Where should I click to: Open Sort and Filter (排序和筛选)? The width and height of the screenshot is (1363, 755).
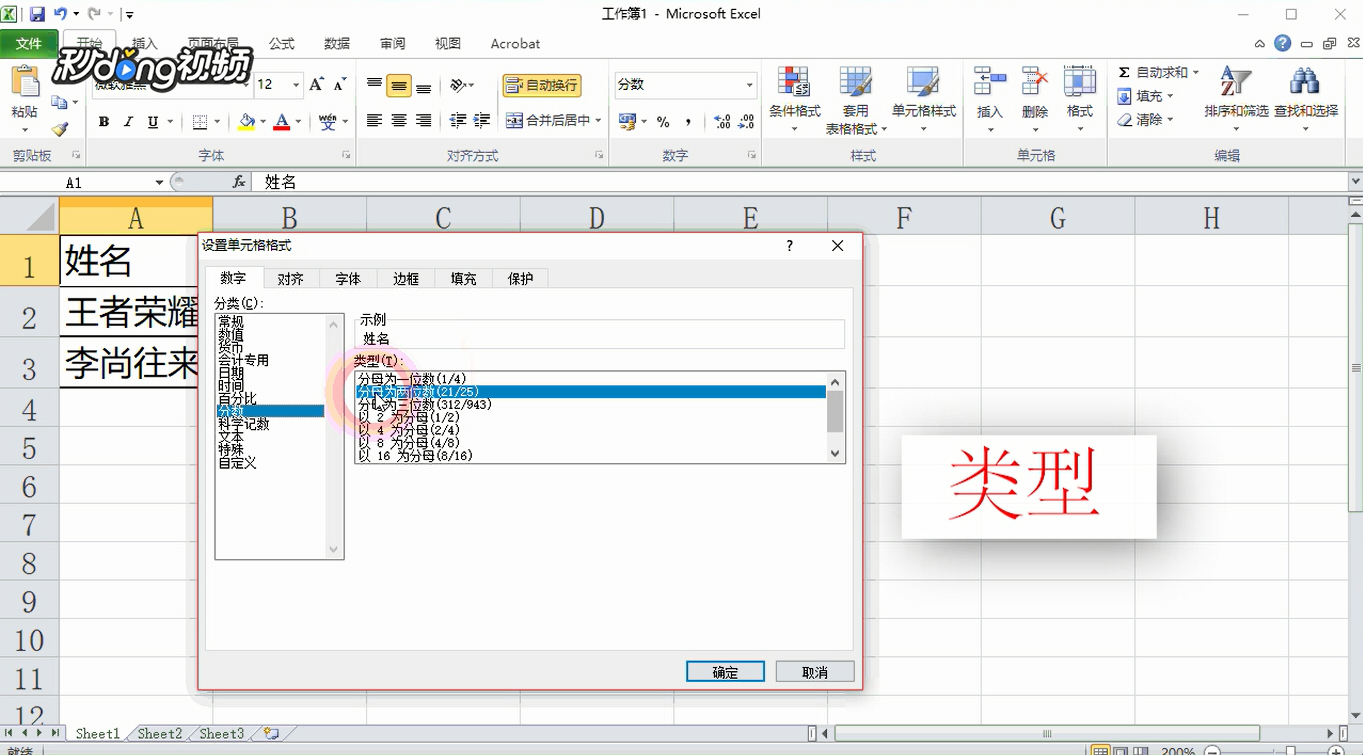1236,100
